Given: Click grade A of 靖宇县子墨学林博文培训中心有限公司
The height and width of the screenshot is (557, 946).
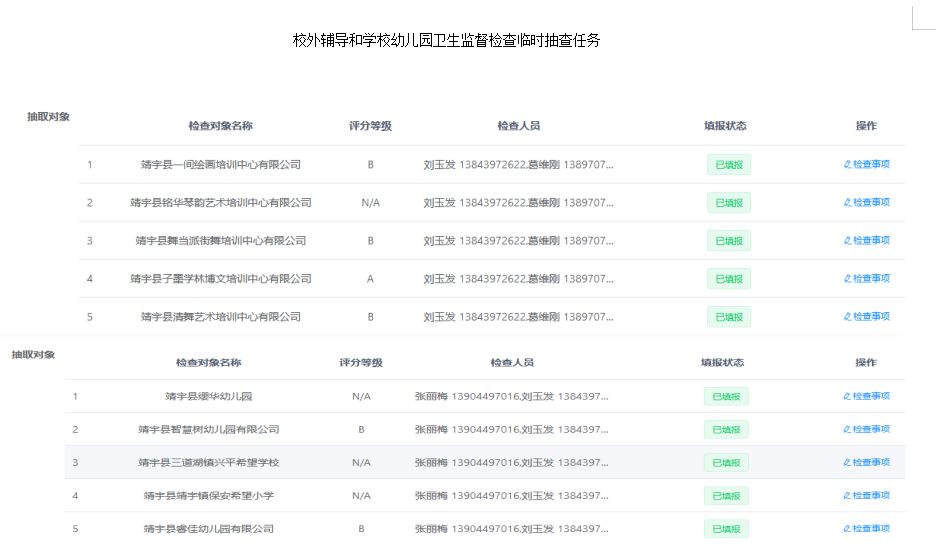Looking at the screenshot, I should 370,279.
